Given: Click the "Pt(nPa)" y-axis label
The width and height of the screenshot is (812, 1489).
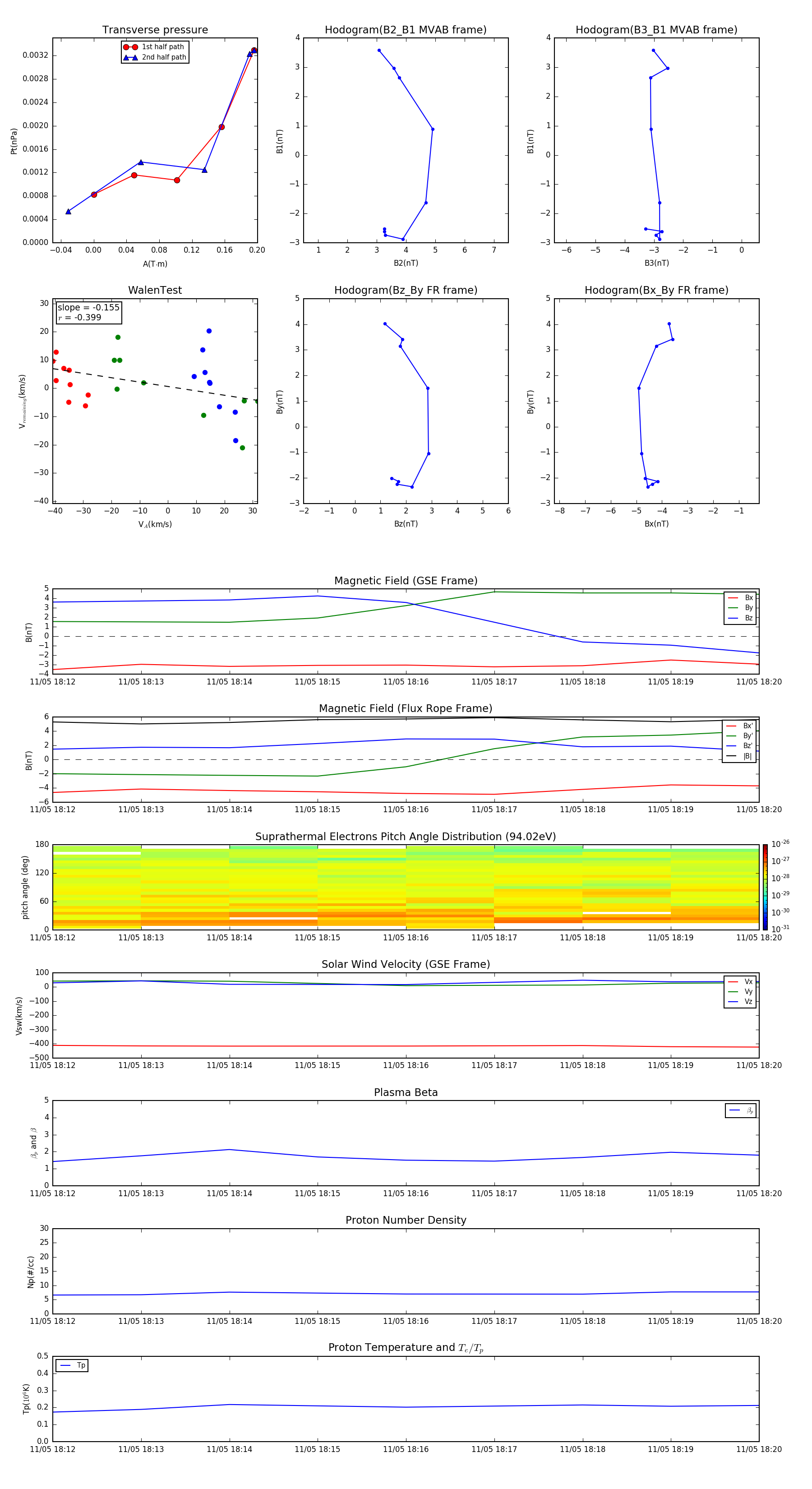Looking at the screenshot, I should click(x=14, y=141).
